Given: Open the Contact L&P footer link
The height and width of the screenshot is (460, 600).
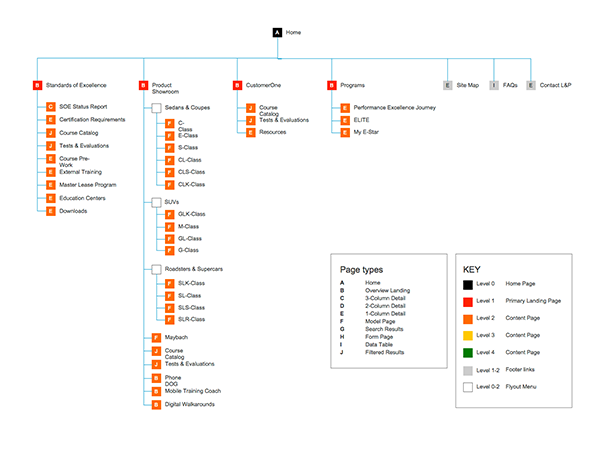Looking at the screenshot, I should click(555, 86).
